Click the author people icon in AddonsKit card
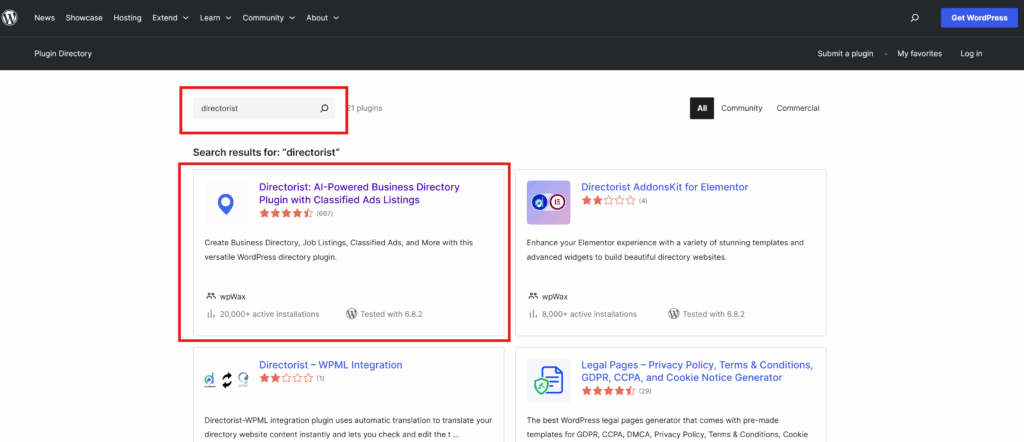The height and width of the screenshot is (442, 1024). tap(533, 296)
